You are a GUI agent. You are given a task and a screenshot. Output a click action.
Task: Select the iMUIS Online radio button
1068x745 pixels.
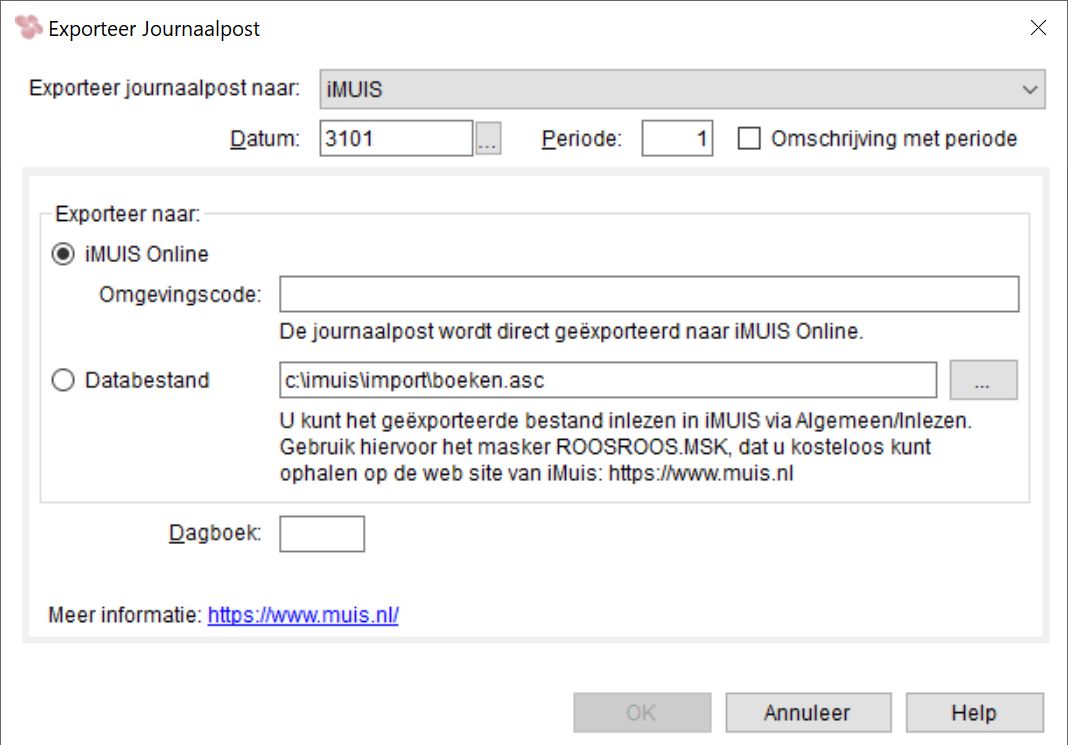(63, 254)
